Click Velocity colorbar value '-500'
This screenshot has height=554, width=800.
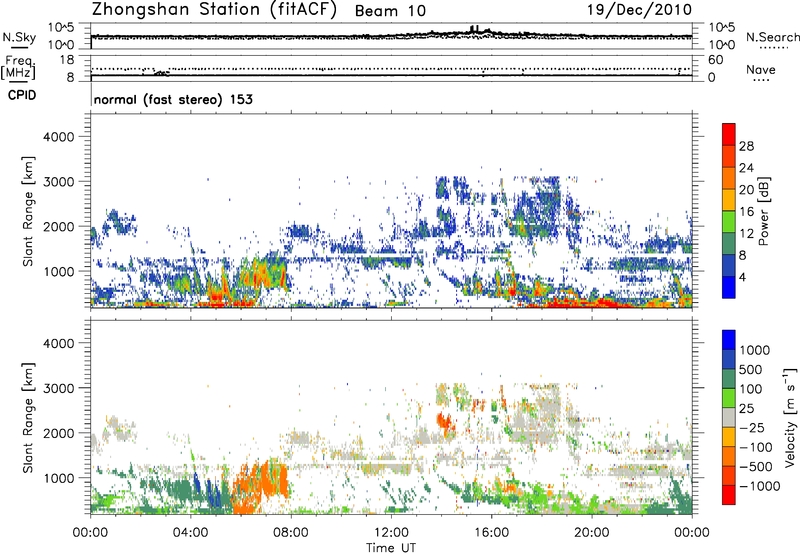758,467
